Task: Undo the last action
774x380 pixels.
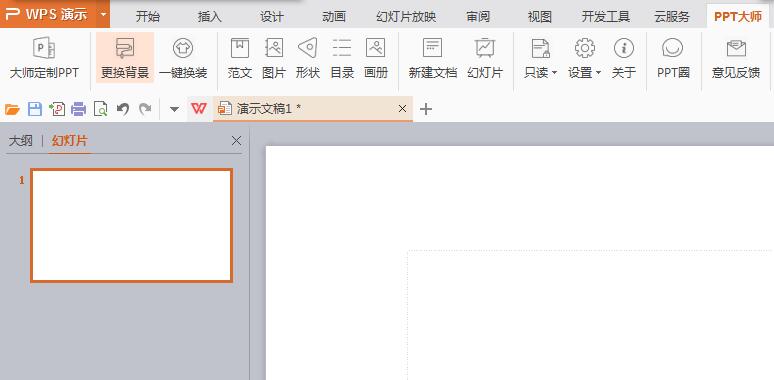Action: click(x=123, y=109)
